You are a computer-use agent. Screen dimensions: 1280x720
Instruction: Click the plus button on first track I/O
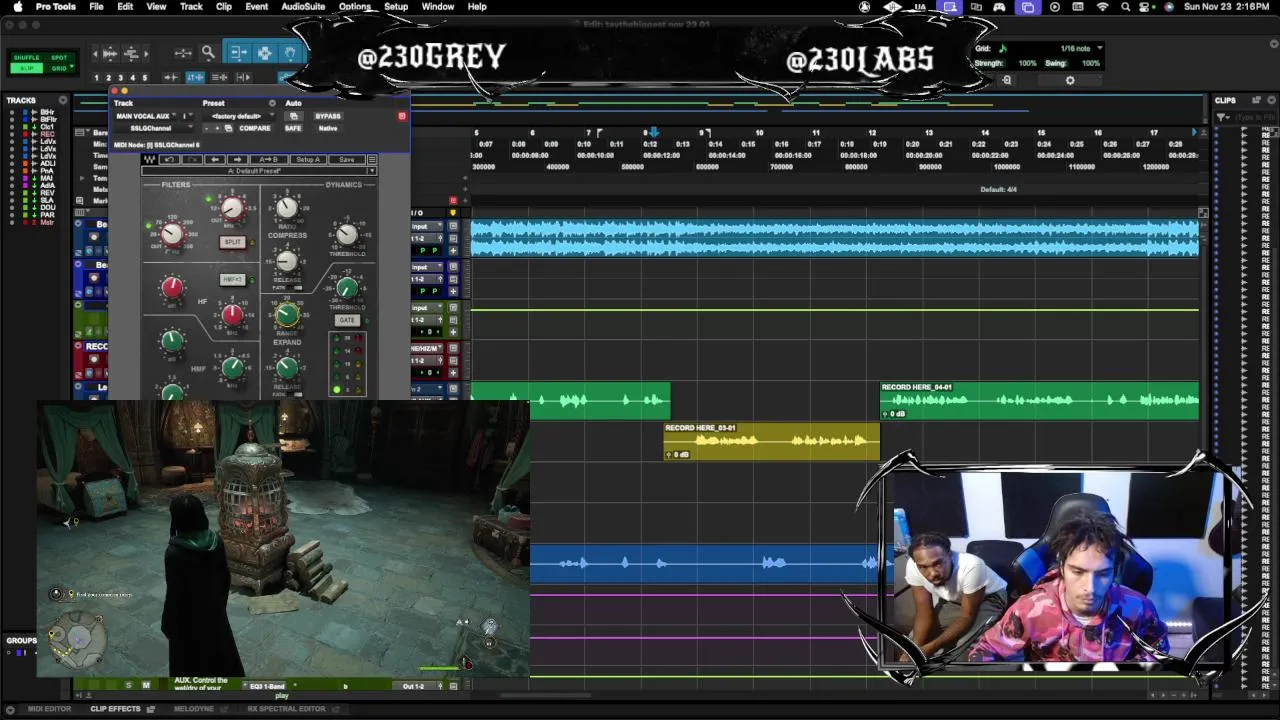[x=453, y=250]
